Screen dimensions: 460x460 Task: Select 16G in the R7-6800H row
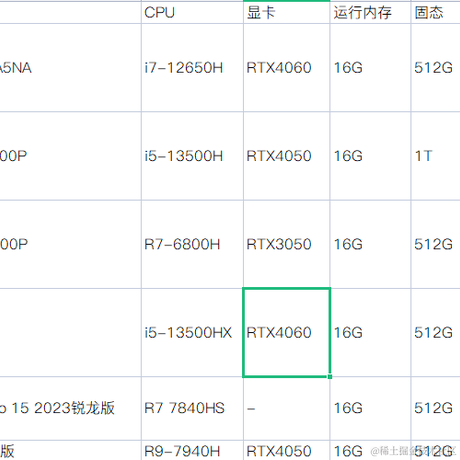click(x=370, y=244)
